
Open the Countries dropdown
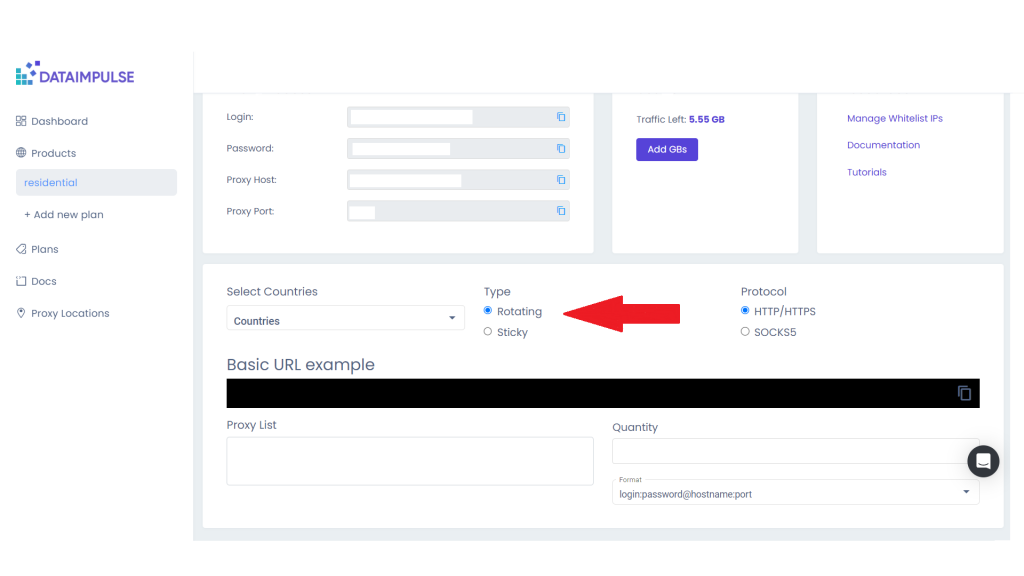345,318
